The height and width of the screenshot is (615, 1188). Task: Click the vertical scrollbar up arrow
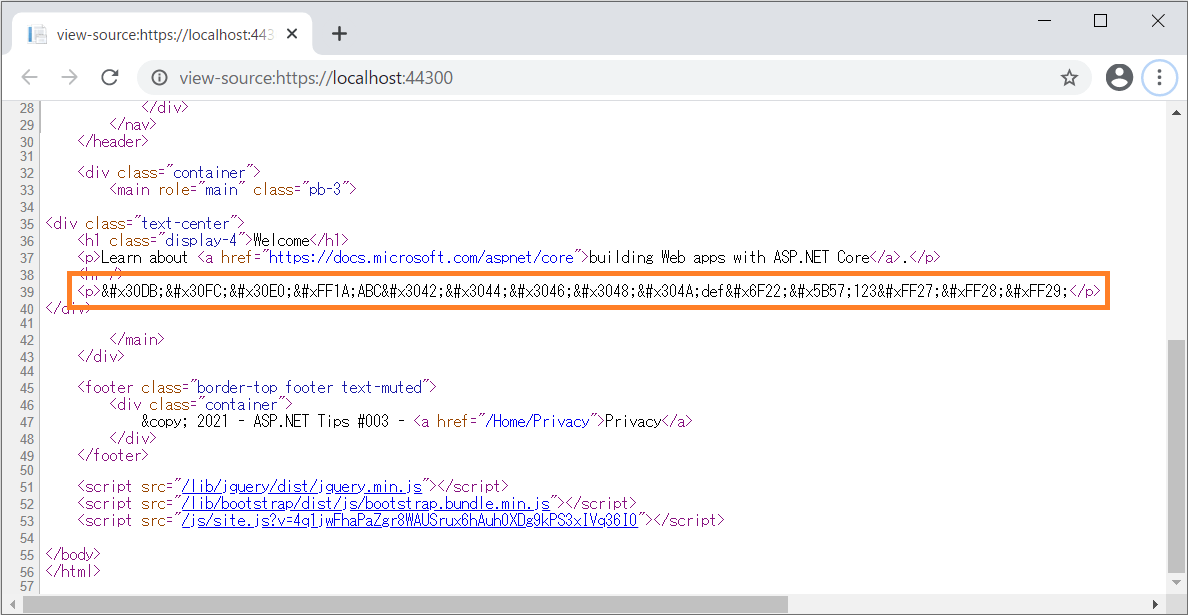[x=1177, y=113]
